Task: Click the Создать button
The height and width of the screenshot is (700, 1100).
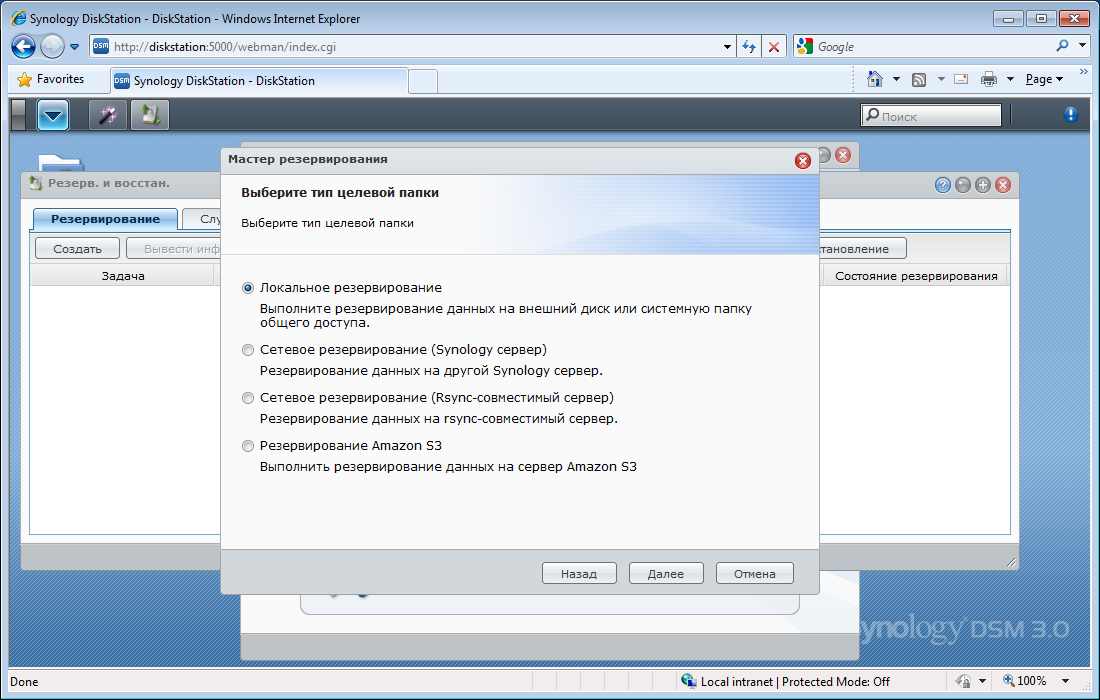Action: (77, 248)
